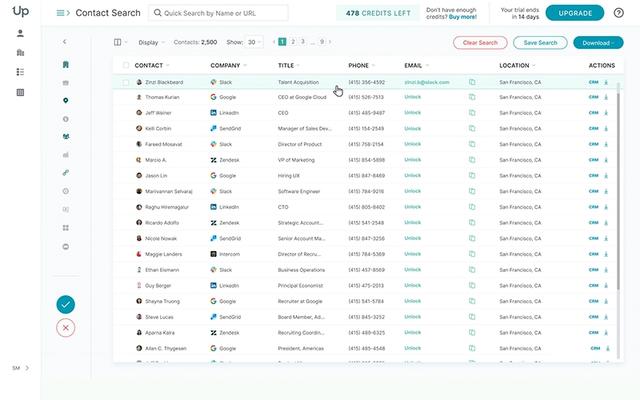
Task: Go to page 2 of results
Action: click(293, 42)
